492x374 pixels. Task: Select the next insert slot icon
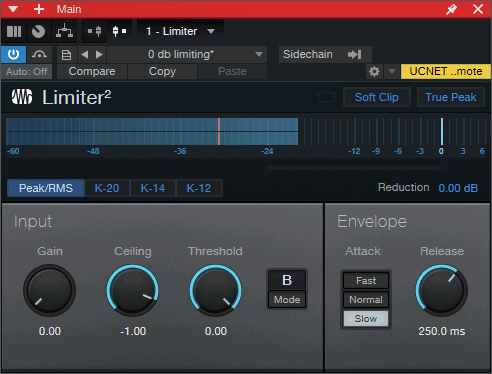(x=119, y=31)
